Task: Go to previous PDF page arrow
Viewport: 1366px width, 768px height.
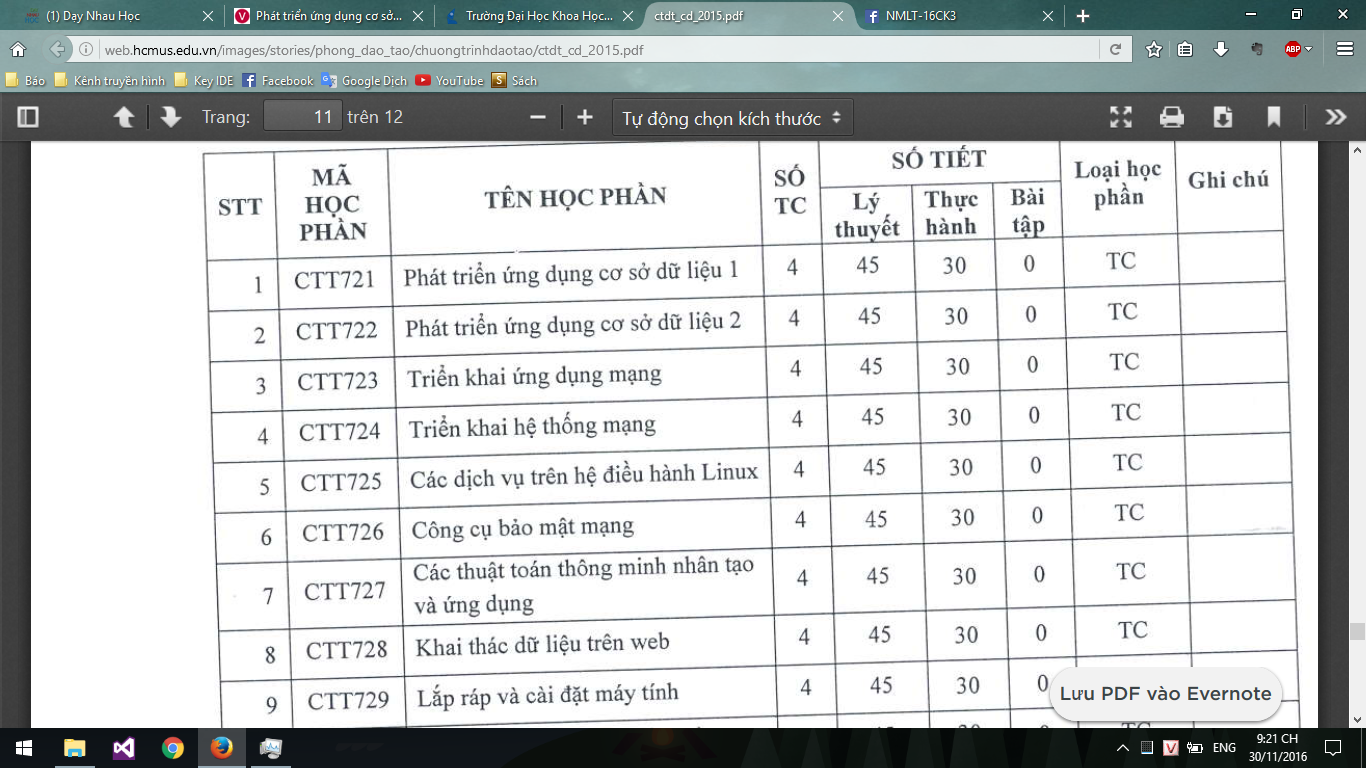Action: click(124, 117)
